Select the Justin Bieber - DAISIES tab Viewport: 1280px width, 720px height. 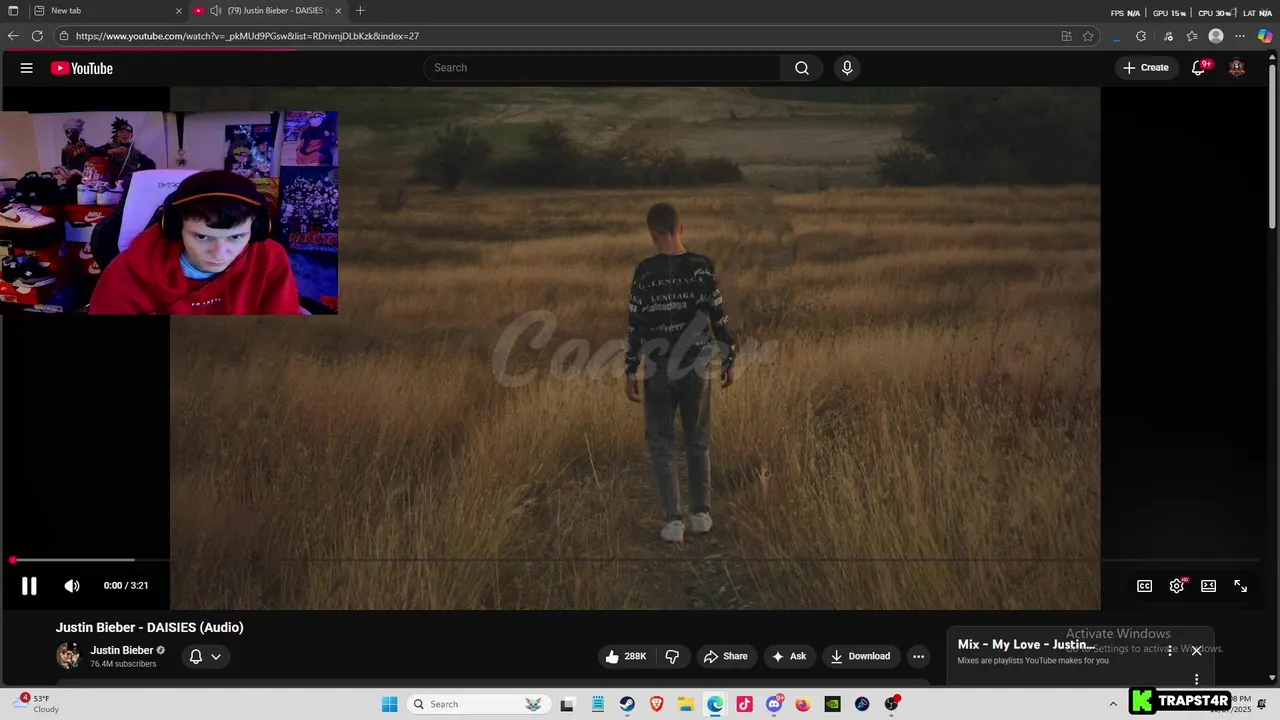click(268, 11)
